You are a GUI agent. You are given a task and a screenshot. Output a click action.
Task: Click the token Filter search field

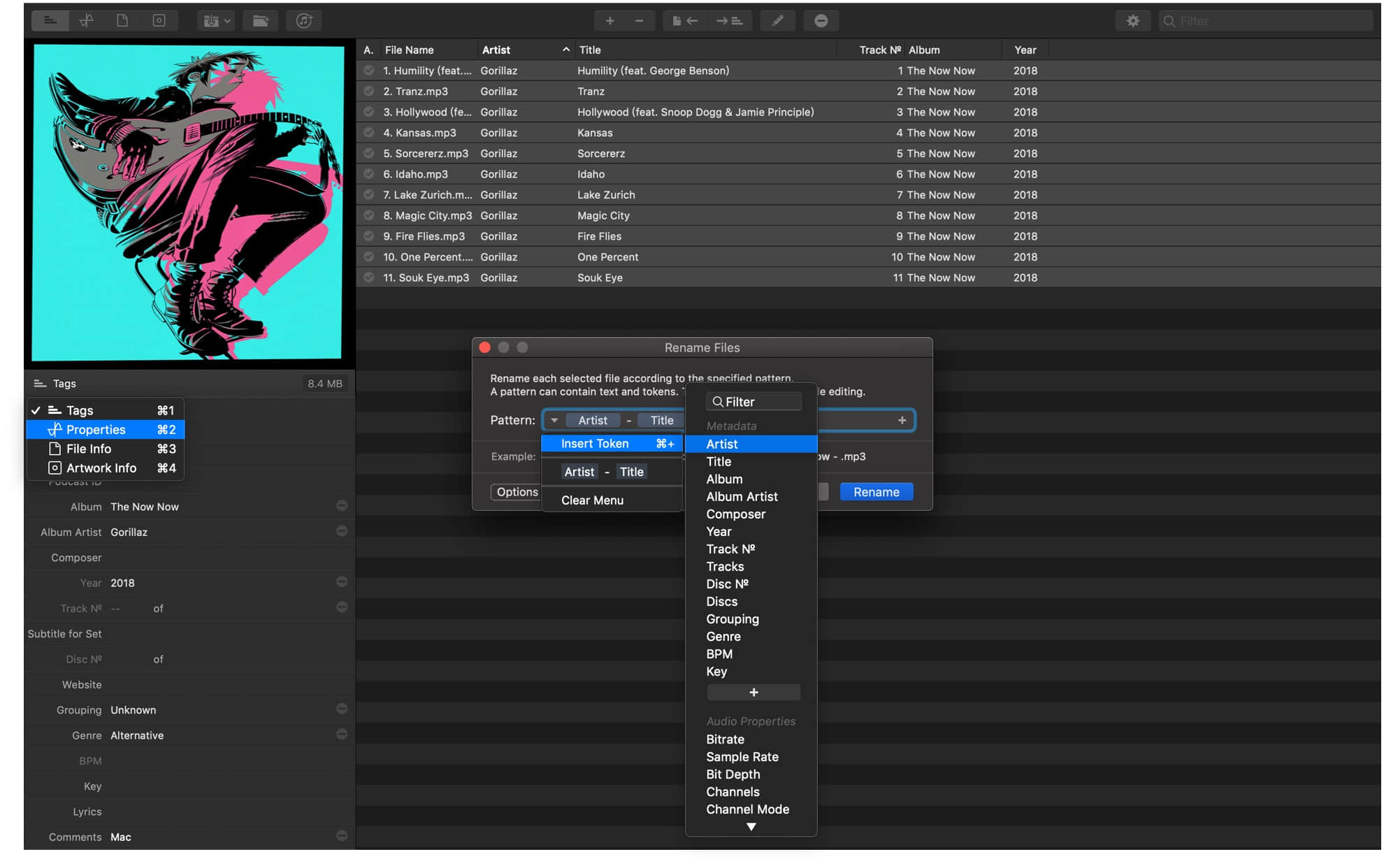755,402
